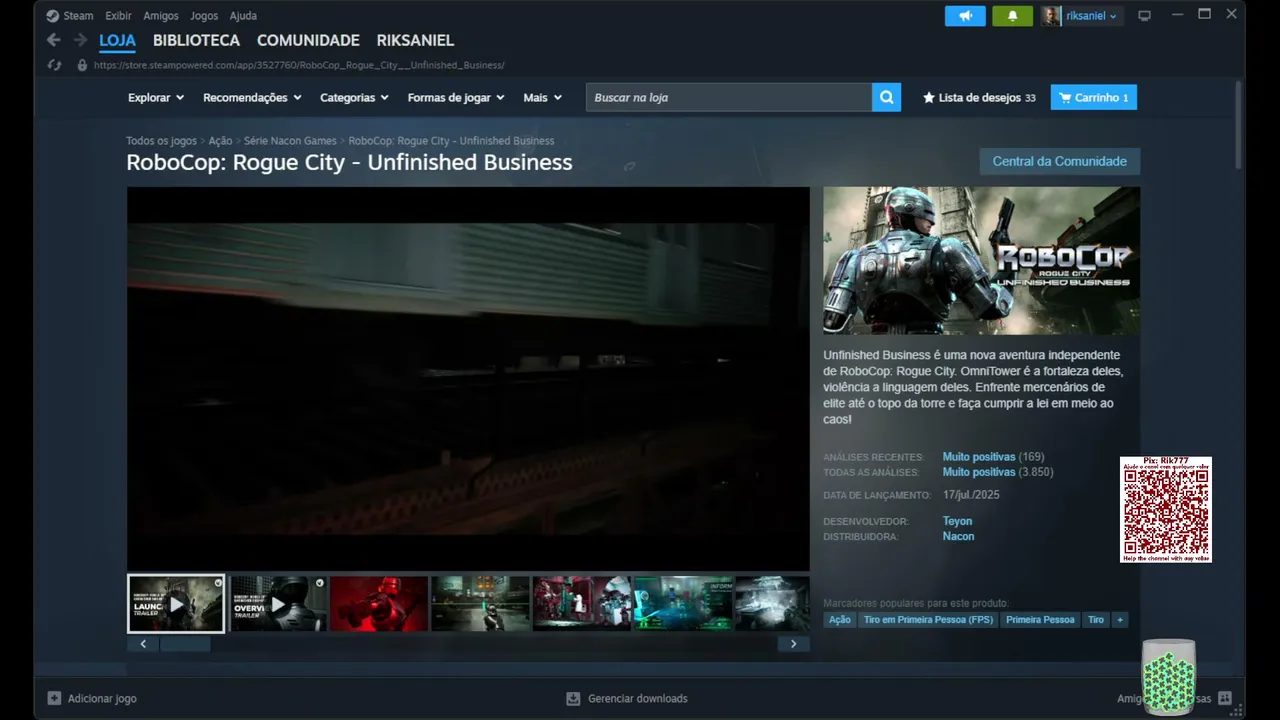Open developer Teyon link

pos(957,521)
